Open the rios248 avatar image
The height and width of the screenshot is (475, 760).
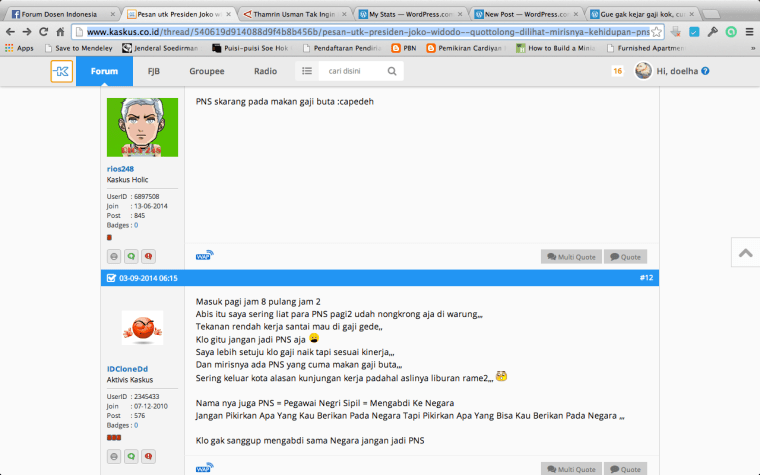pyautogui.click(x=142, y=127)
